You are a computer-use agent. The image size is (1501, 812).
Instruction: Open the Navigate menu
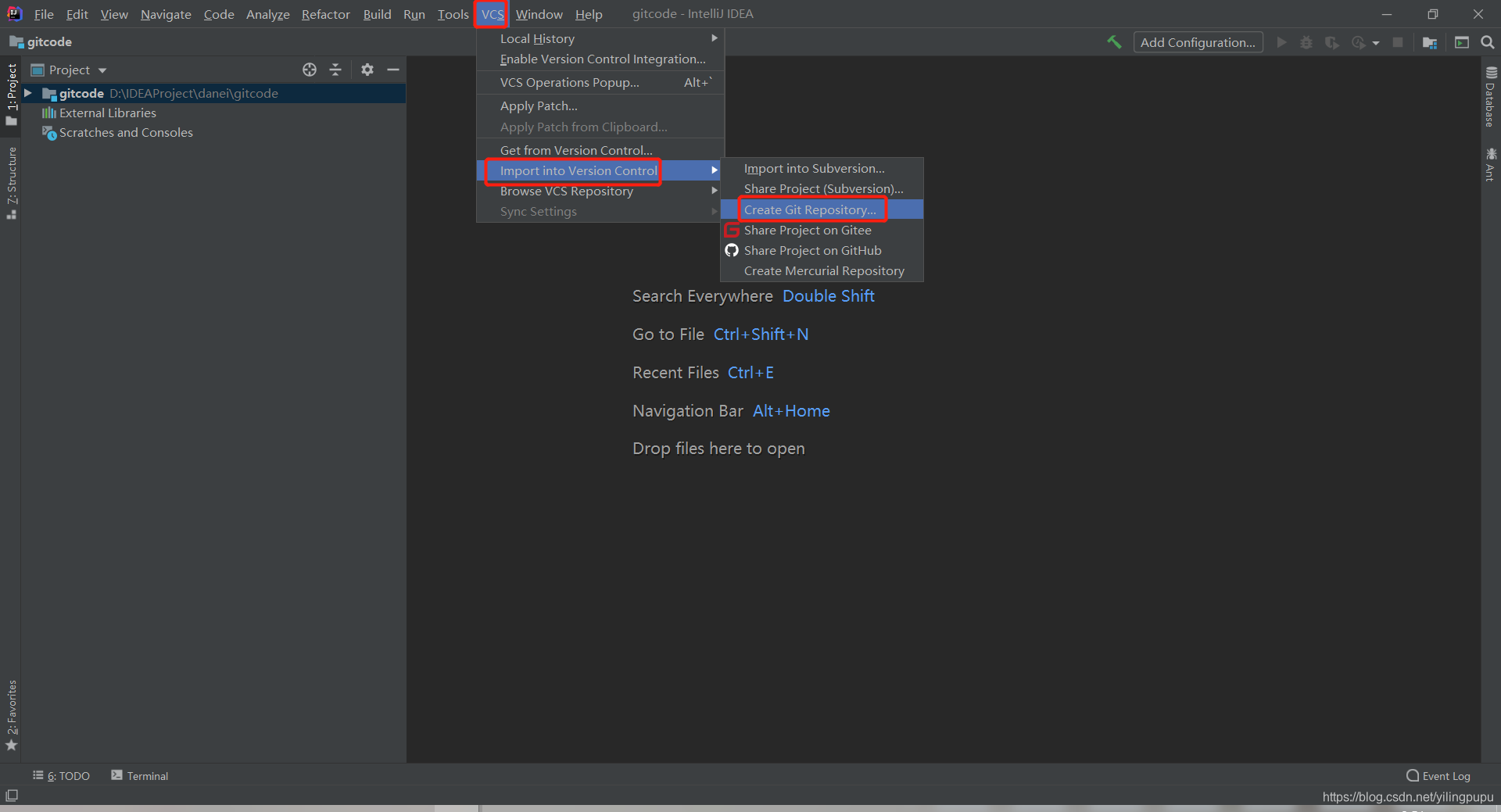click(x=166, y=14)
